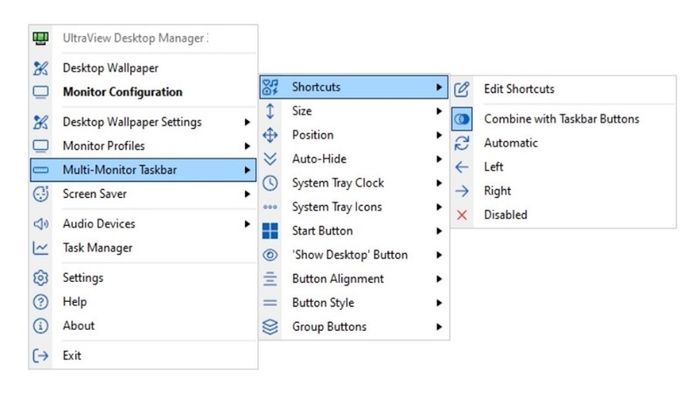Click the Button Style lines icon
The width and height of the screenshot is (700, 394).
pyautogui.click(x=270, y=303)
